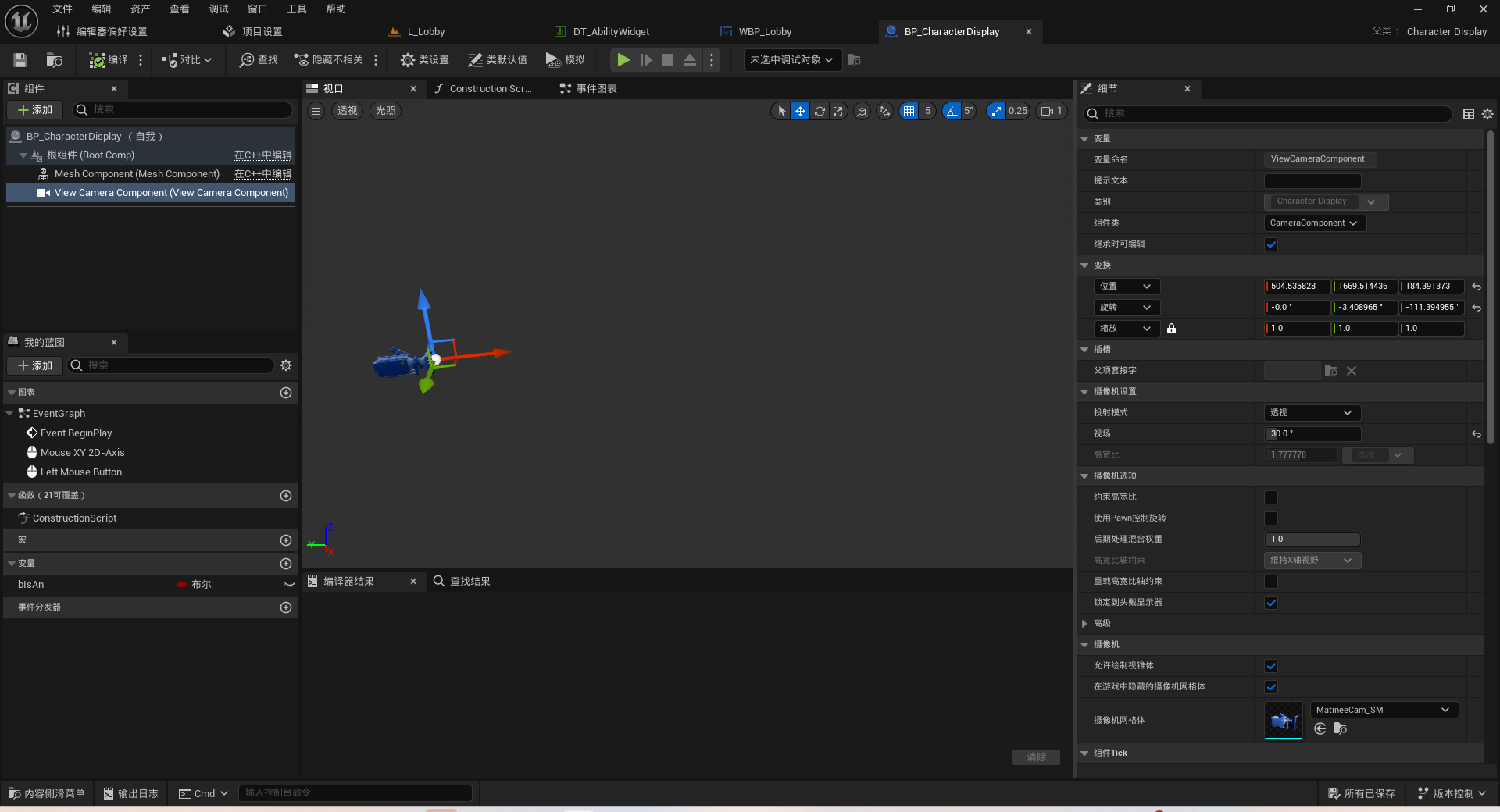Viewport: 1500px width, 812px height.
Task: Add new graph with plus icon in 图表 row
Action: [286, 393]
